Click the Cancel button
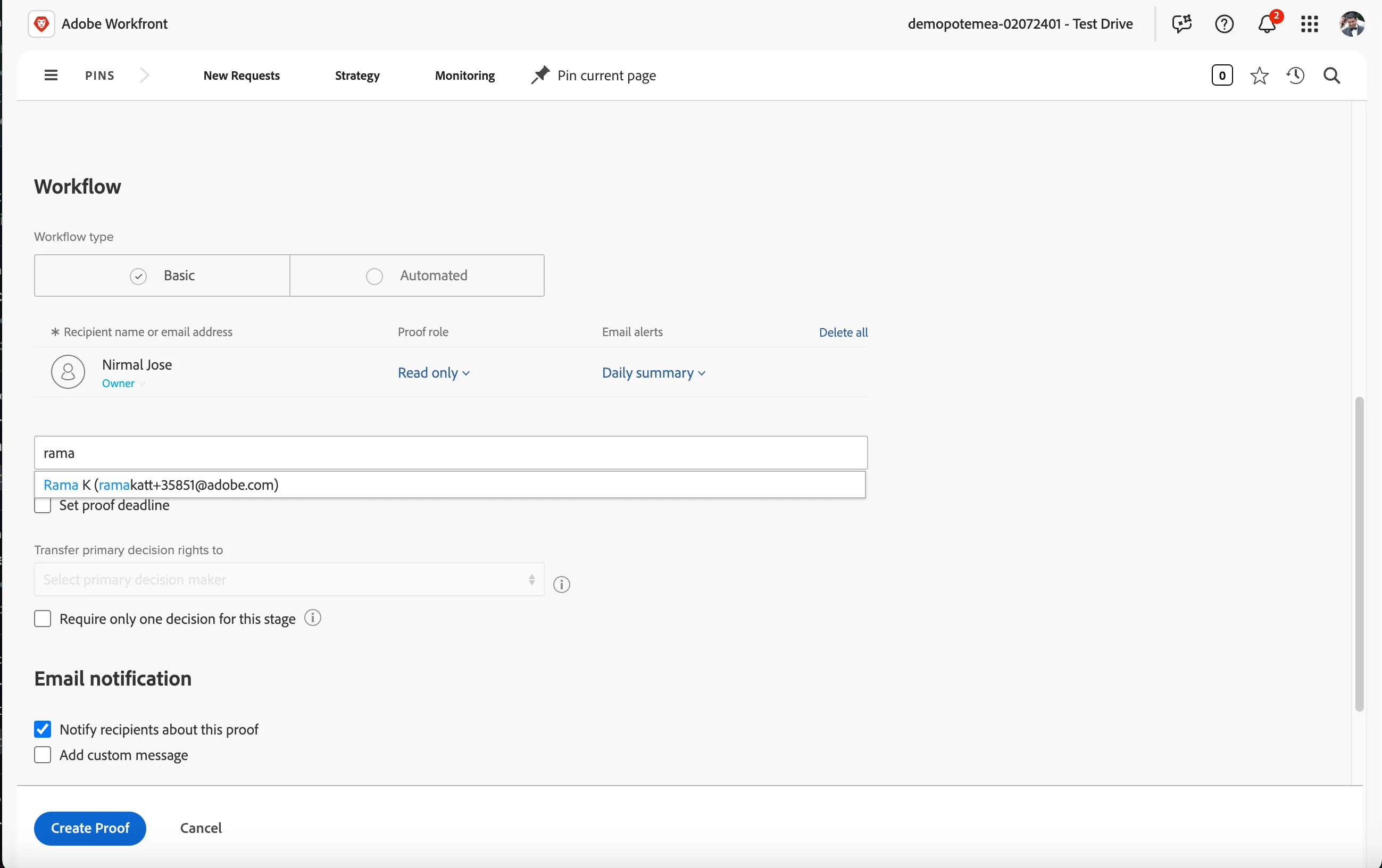1382x868 pixels. (x=201, y=829)
